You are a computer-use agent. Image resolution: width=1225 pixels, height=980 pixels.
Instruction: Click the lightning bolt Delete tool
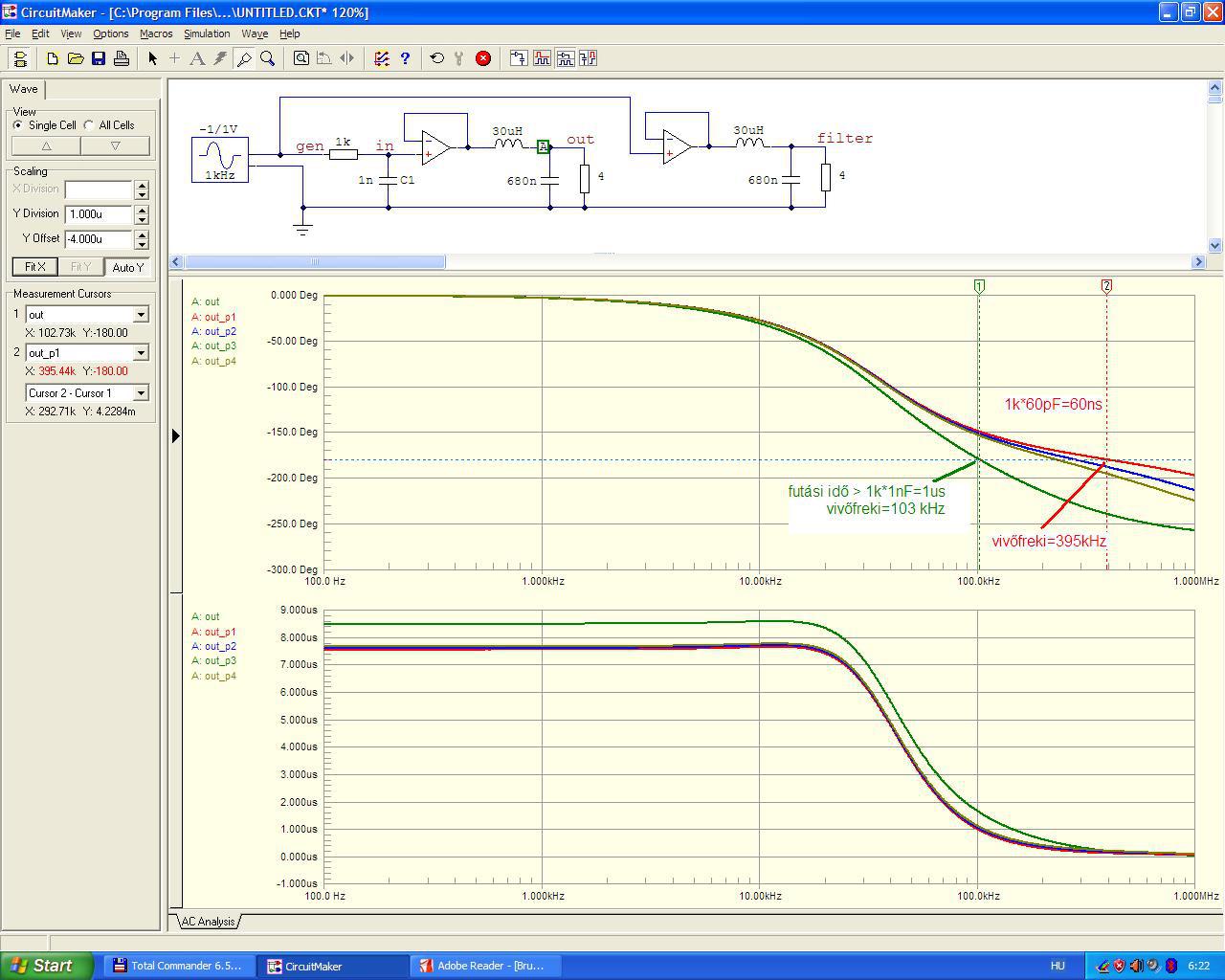point(220,58)
